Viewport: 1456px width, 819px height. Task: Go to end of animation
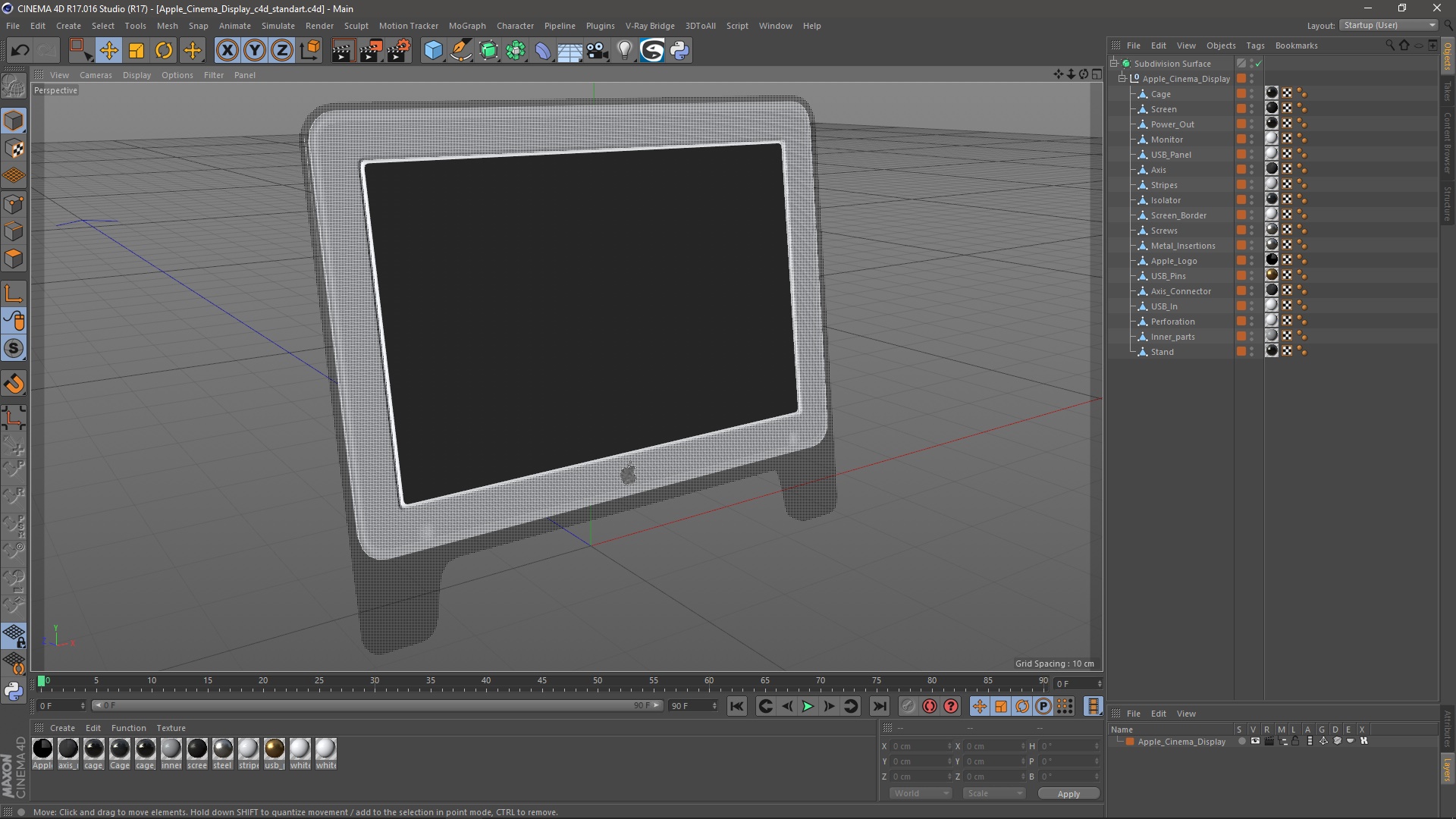click(x=879, y=707)
